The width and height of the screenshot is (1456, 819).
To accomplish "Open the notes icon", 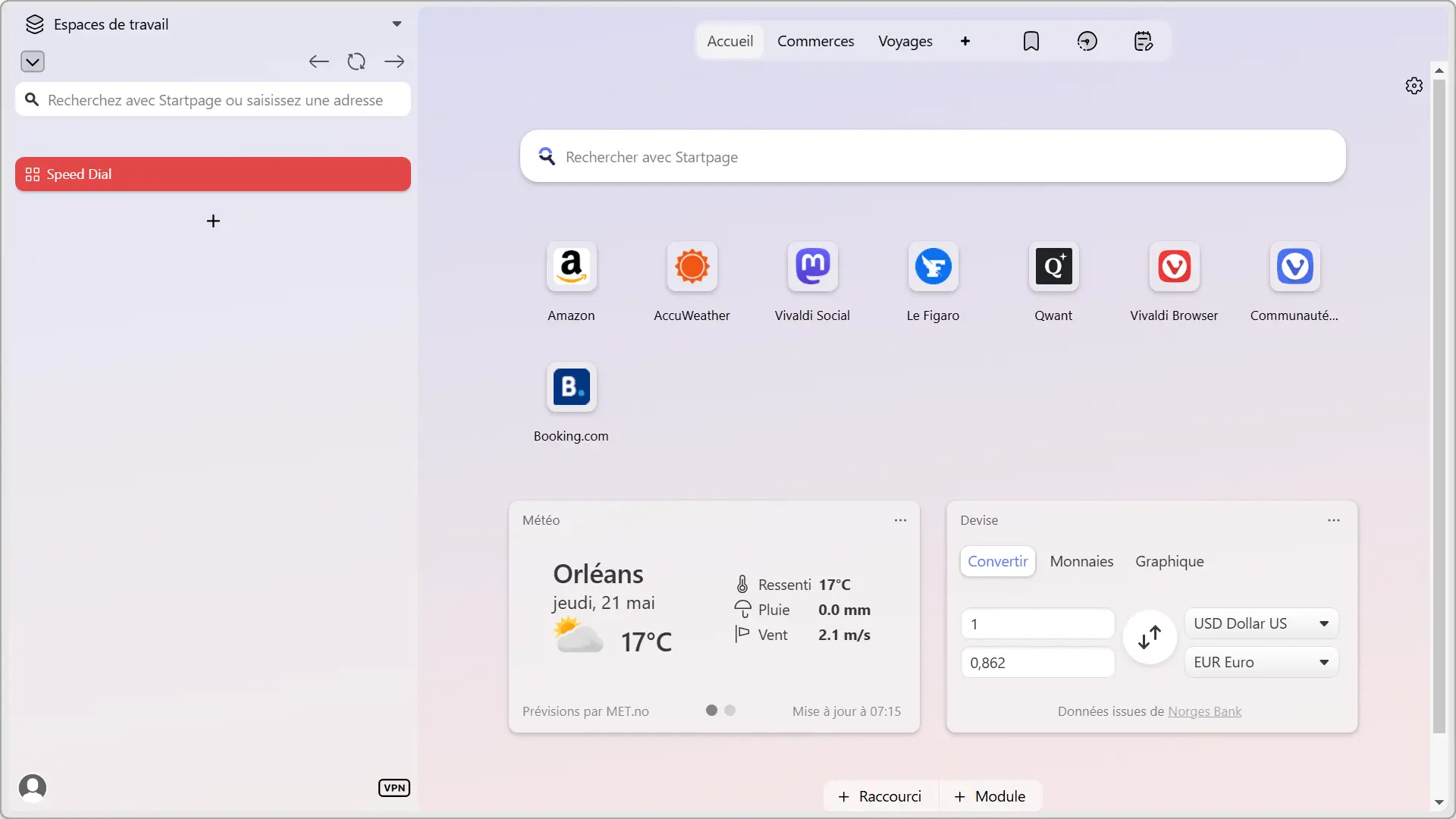I will click(x=1144, y=41).
